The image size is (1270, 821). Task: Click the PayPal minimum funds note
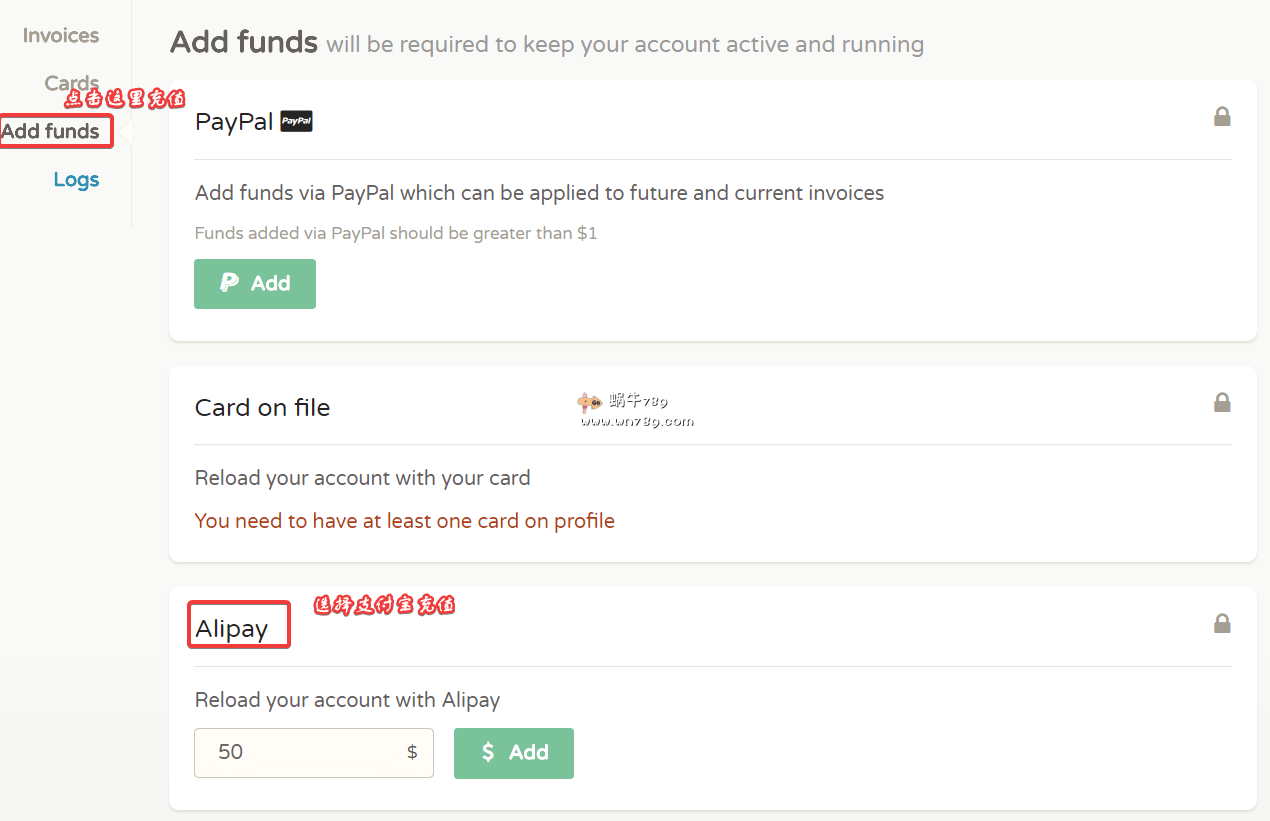[x=395, y=234]
